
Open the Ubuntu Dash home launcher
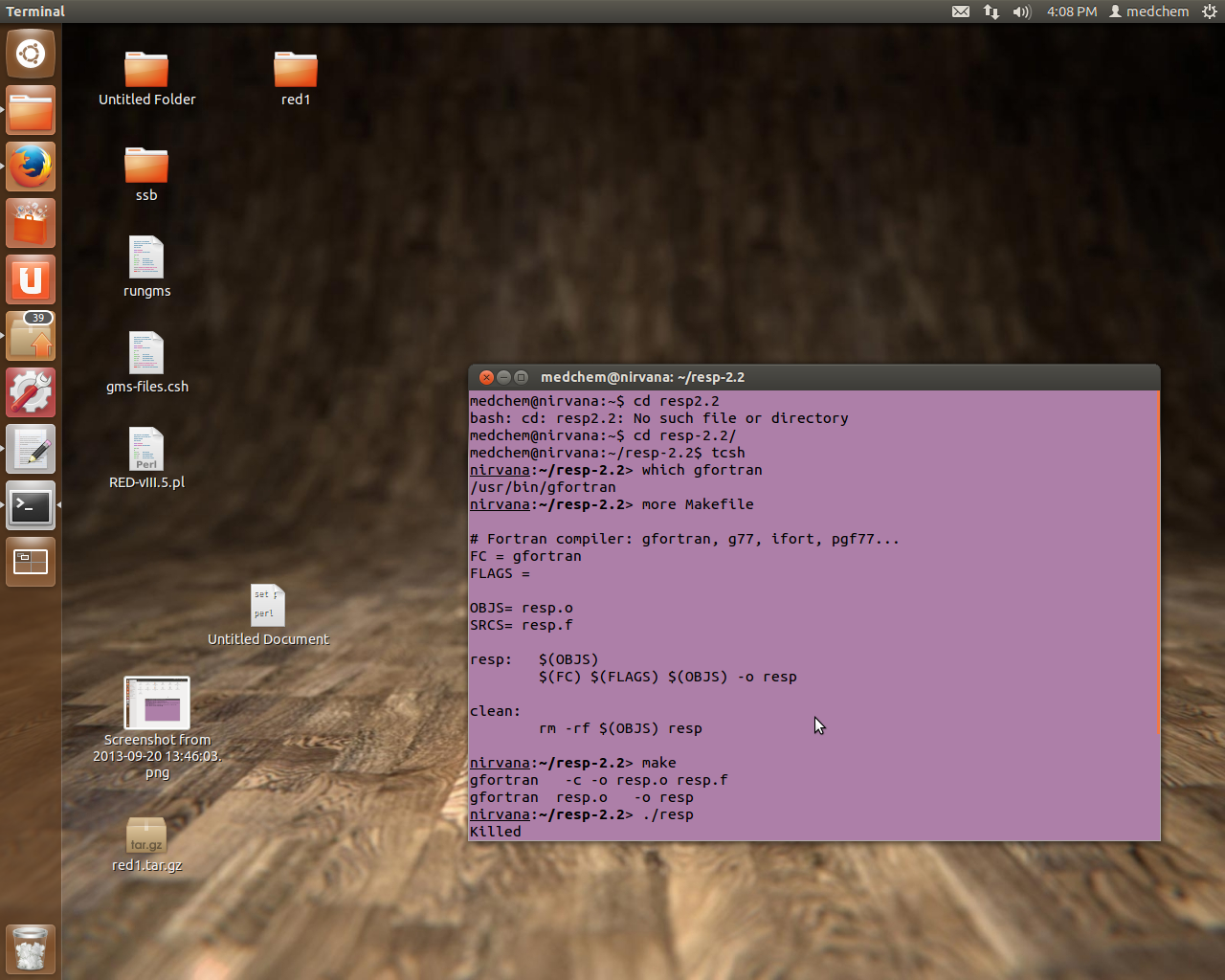pyautogui.click(x=31, y=54)
